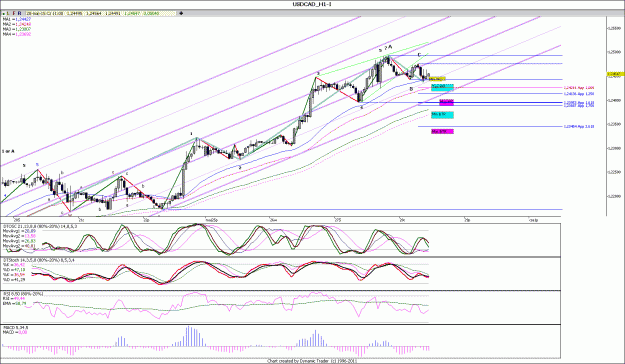Select the MA1 value readout

click(17, 19)
